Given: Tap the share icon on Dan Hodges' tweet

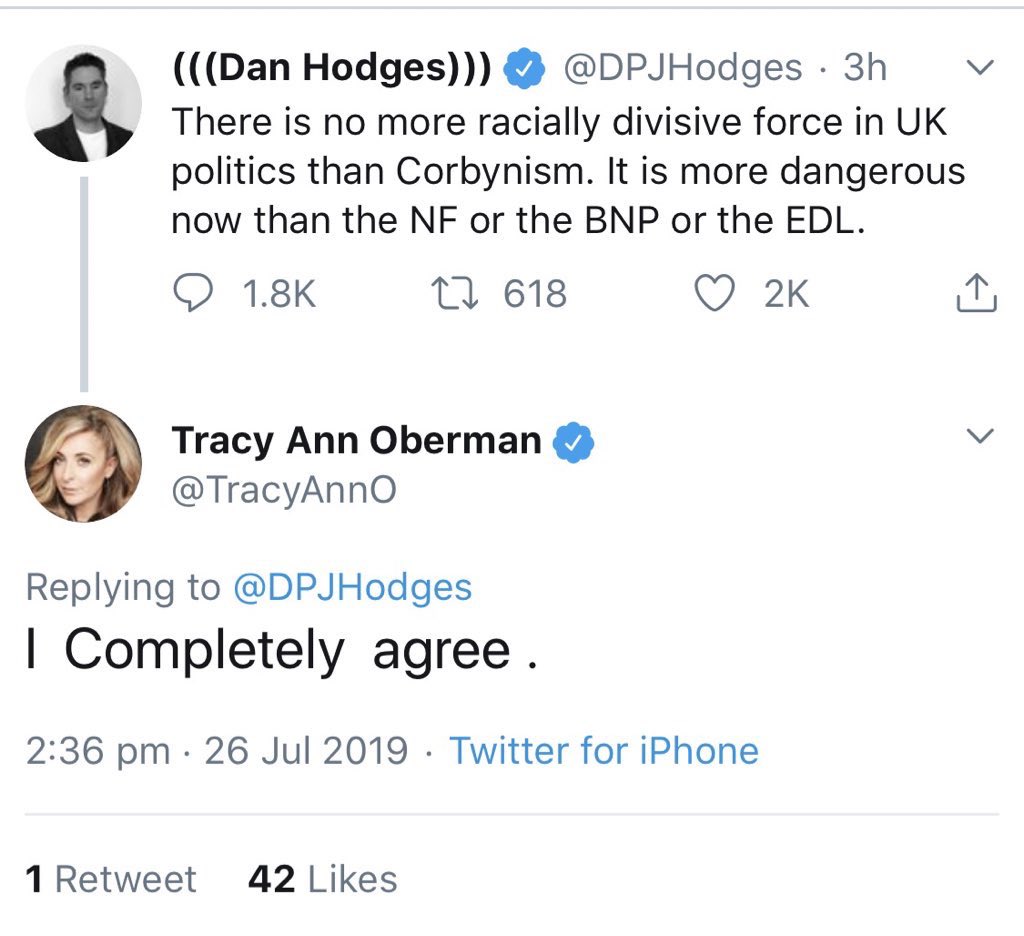Looking at the screenshot, I should (x=977, y=292).
